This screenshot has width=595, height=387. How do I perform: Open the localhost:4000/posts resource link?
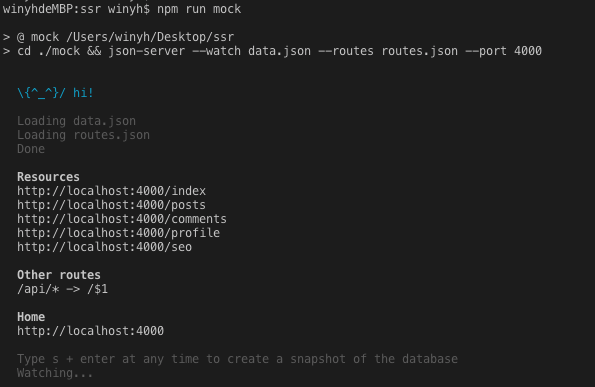(x=111, y=205)
